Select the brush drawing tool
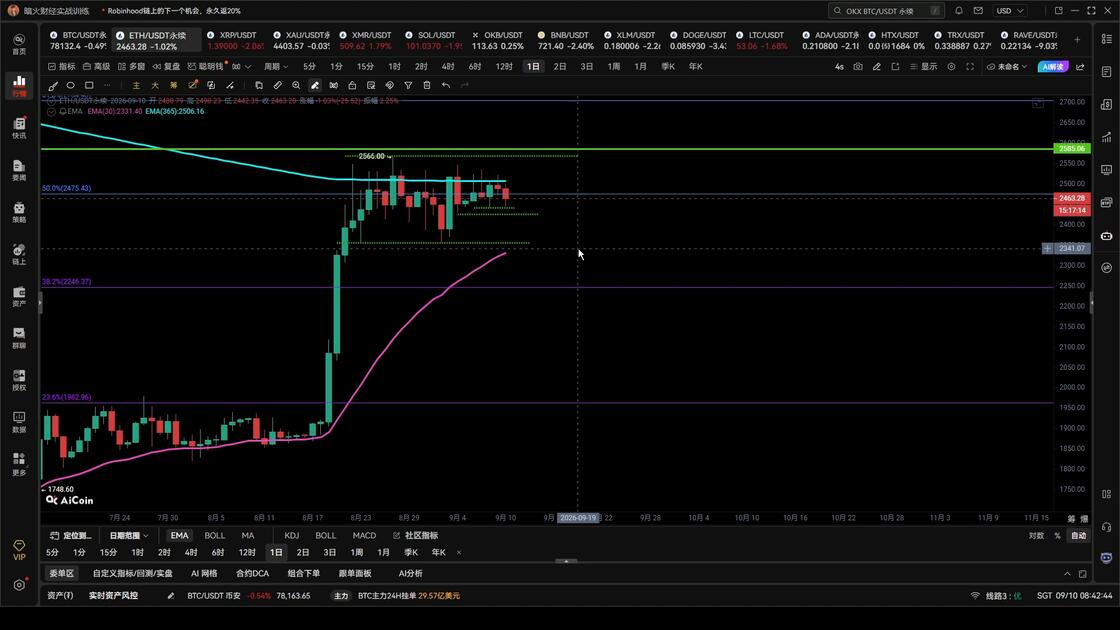The width and height of the screenshot is (1120, 630). (53, 86)
